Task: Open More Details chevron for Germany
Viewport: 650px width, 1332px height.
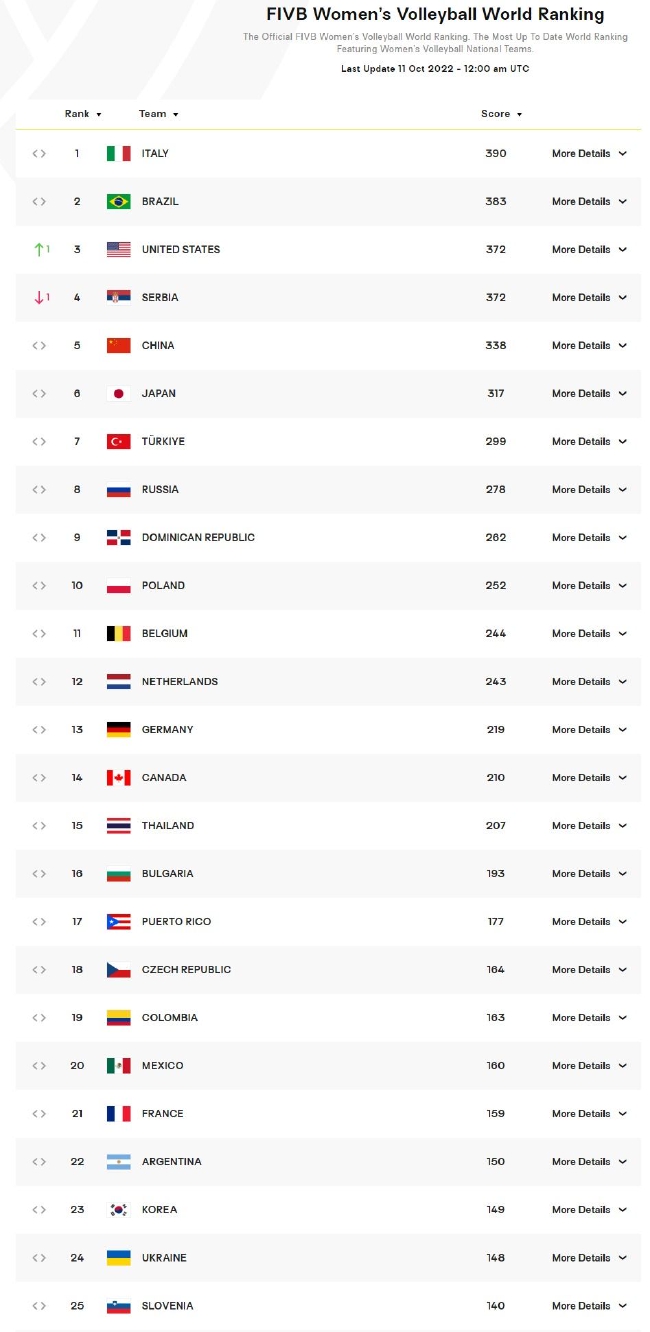Action: pos(622,730)
